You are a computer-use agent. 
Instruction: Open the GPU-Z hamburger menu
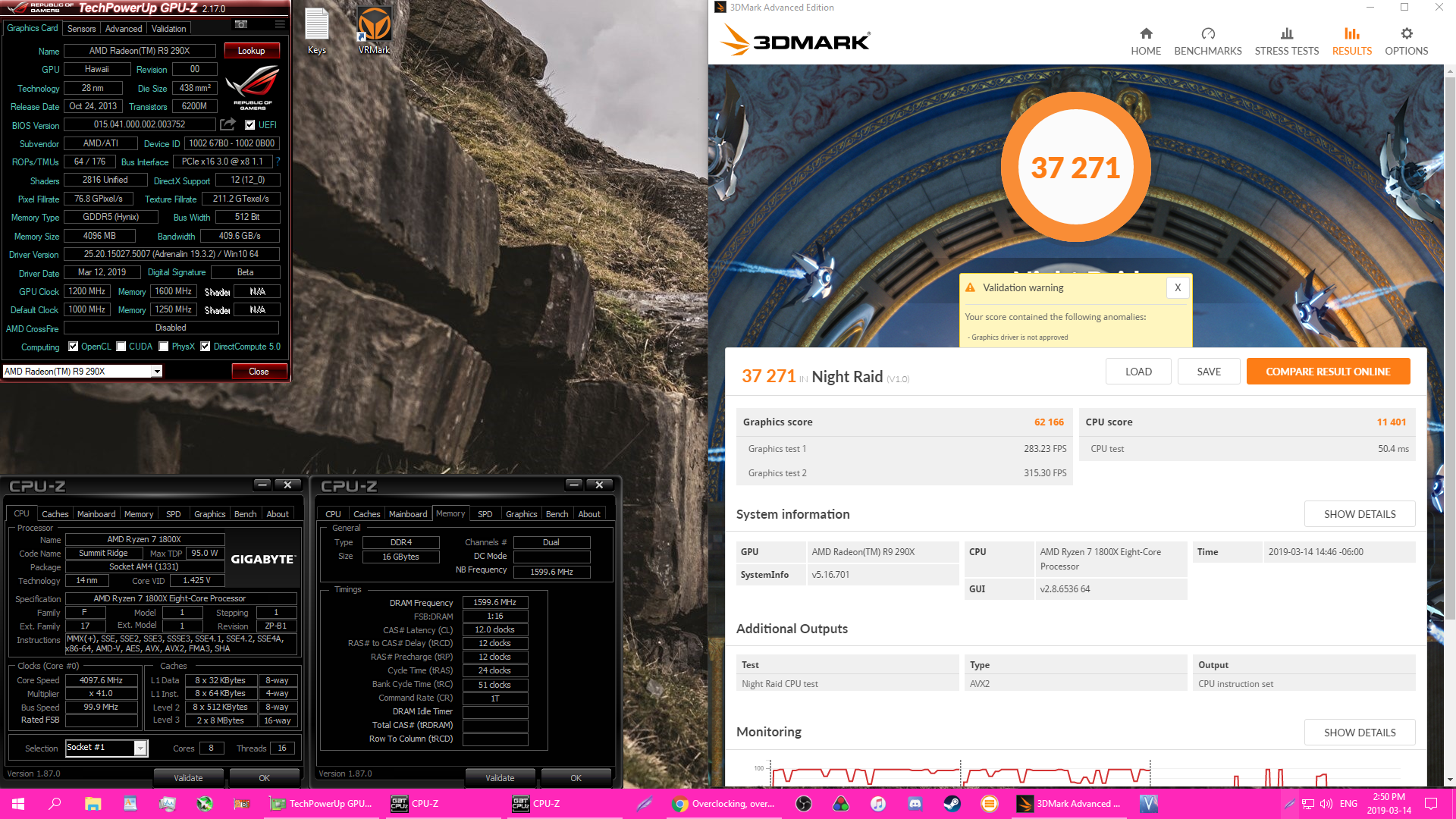coord(280,25)
